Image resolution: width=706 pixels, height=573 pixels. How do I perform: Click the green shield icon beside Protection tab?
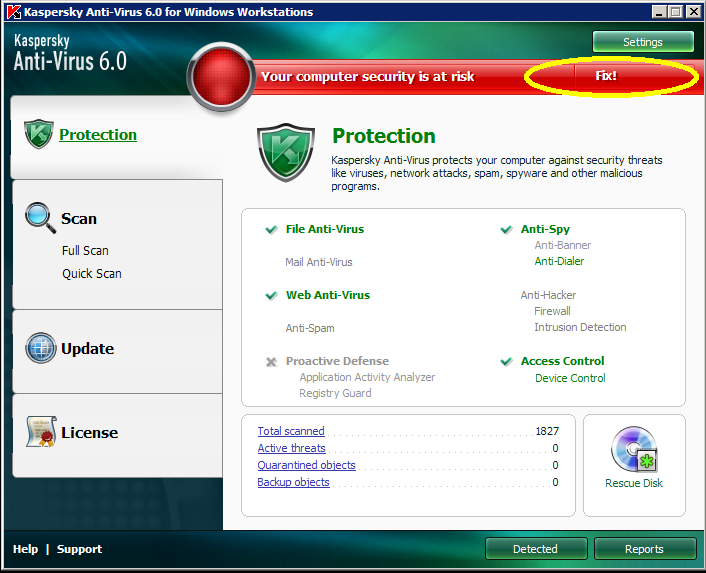coord(39,134)
